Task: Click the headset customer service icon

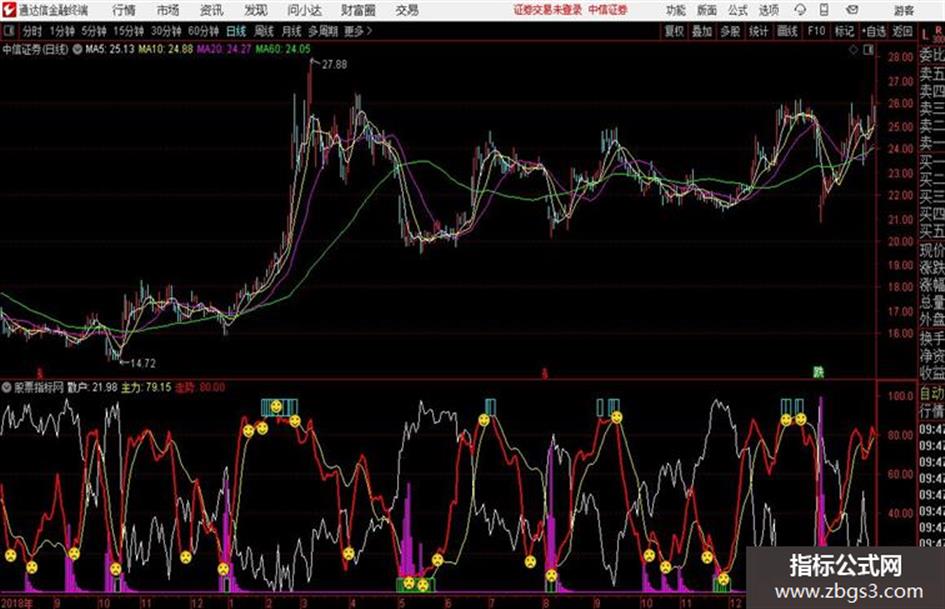Action: pyautogui.click(x=800, y=10)
